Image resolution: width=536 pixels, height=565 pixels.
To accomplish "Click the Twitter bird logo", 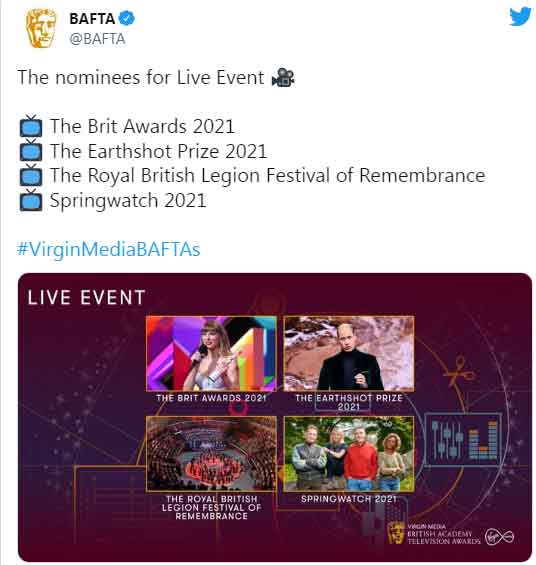I will (x=520, y=16).
